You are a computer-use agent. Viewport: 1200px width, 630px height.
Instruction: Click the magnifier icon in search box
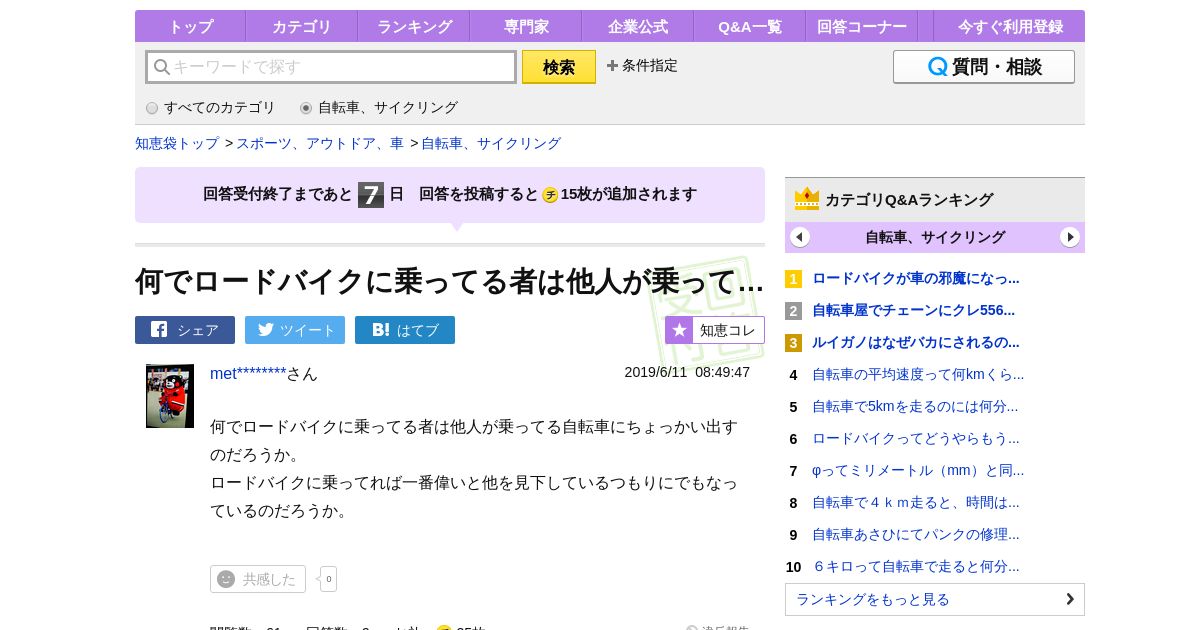tap(161, 67)
